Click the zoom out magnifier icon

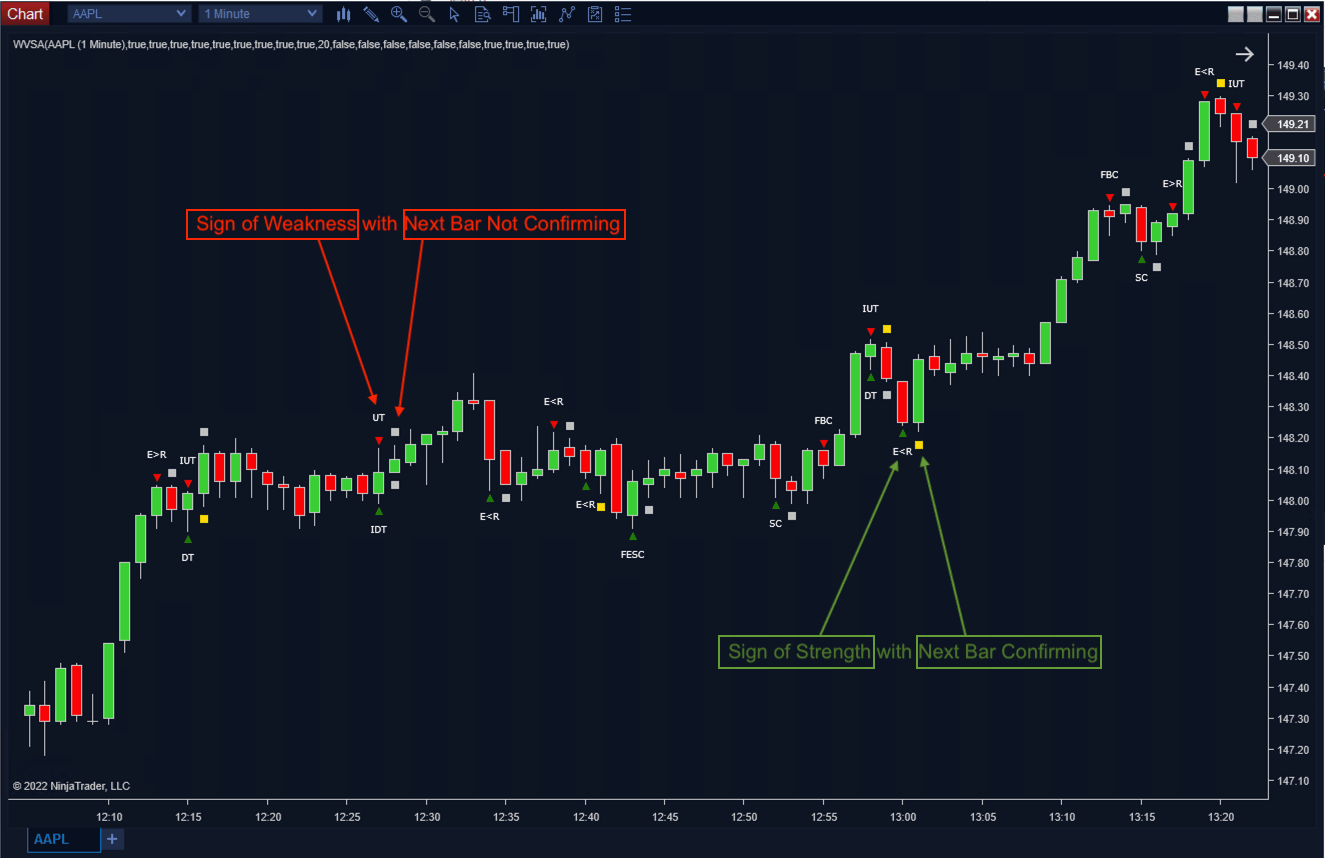pos(427,14)
